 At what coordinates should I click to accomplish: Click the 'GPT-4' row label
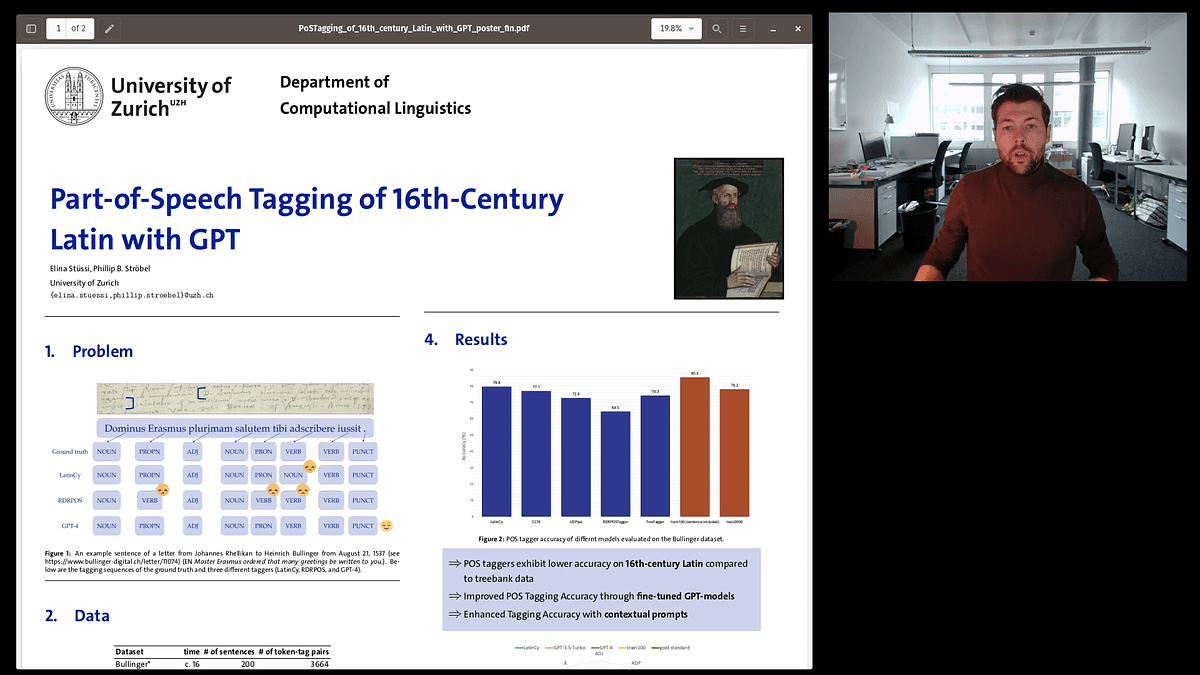click(70, 525)
